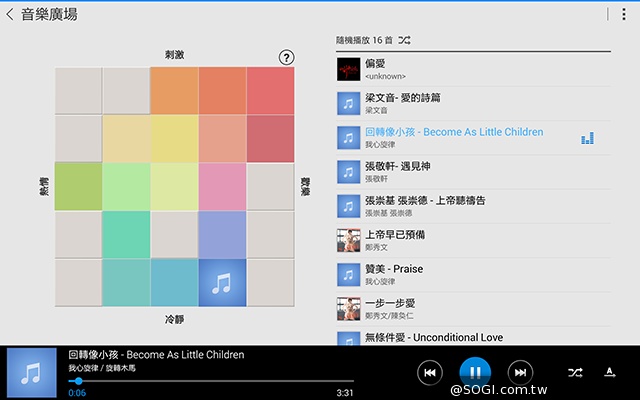The height and width of the screenshot is (400, 640).
Task: Play 上帝早已預備
Action: coord(473,240)
